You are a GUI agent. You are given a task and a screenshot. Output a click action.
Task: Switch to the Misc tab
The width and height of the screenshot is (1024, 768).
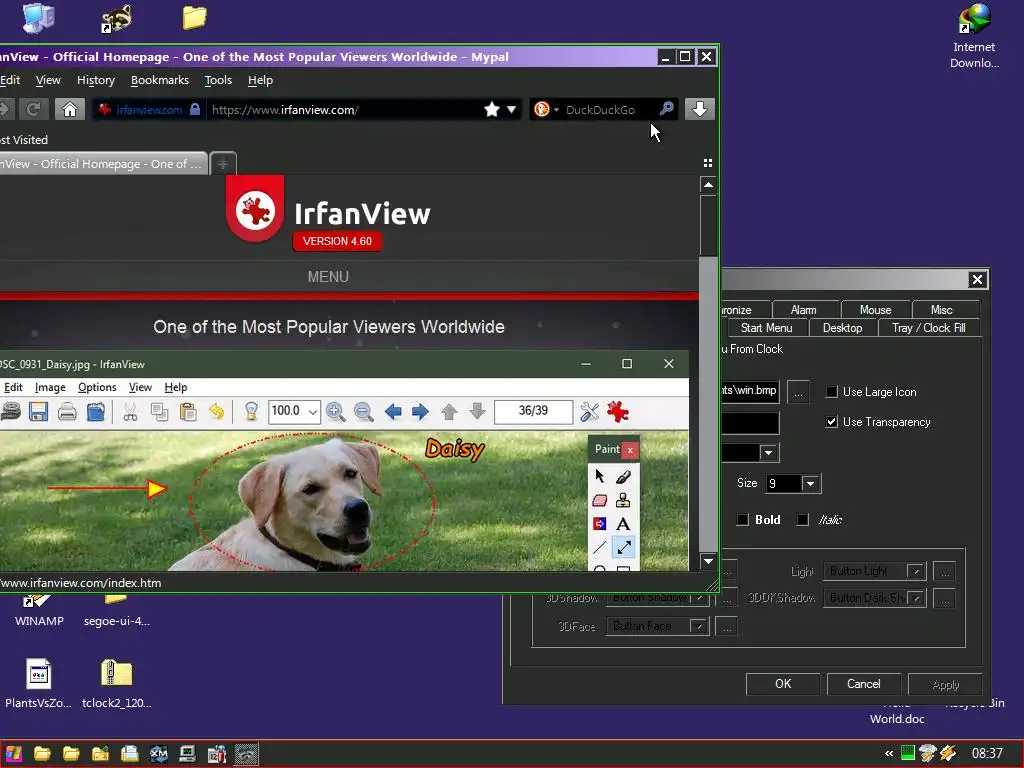pyautogui.click(x=941, y=310)
